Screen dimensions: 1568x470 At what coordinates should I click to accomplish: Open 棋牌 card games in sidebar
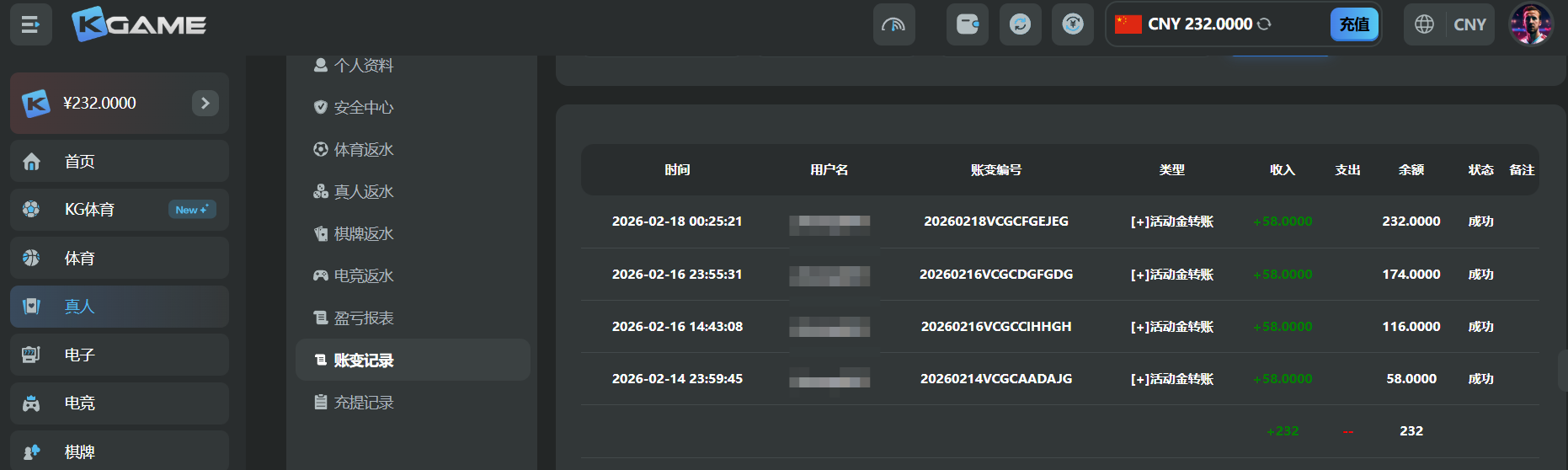pyautogui.click(x=120, y=451)
